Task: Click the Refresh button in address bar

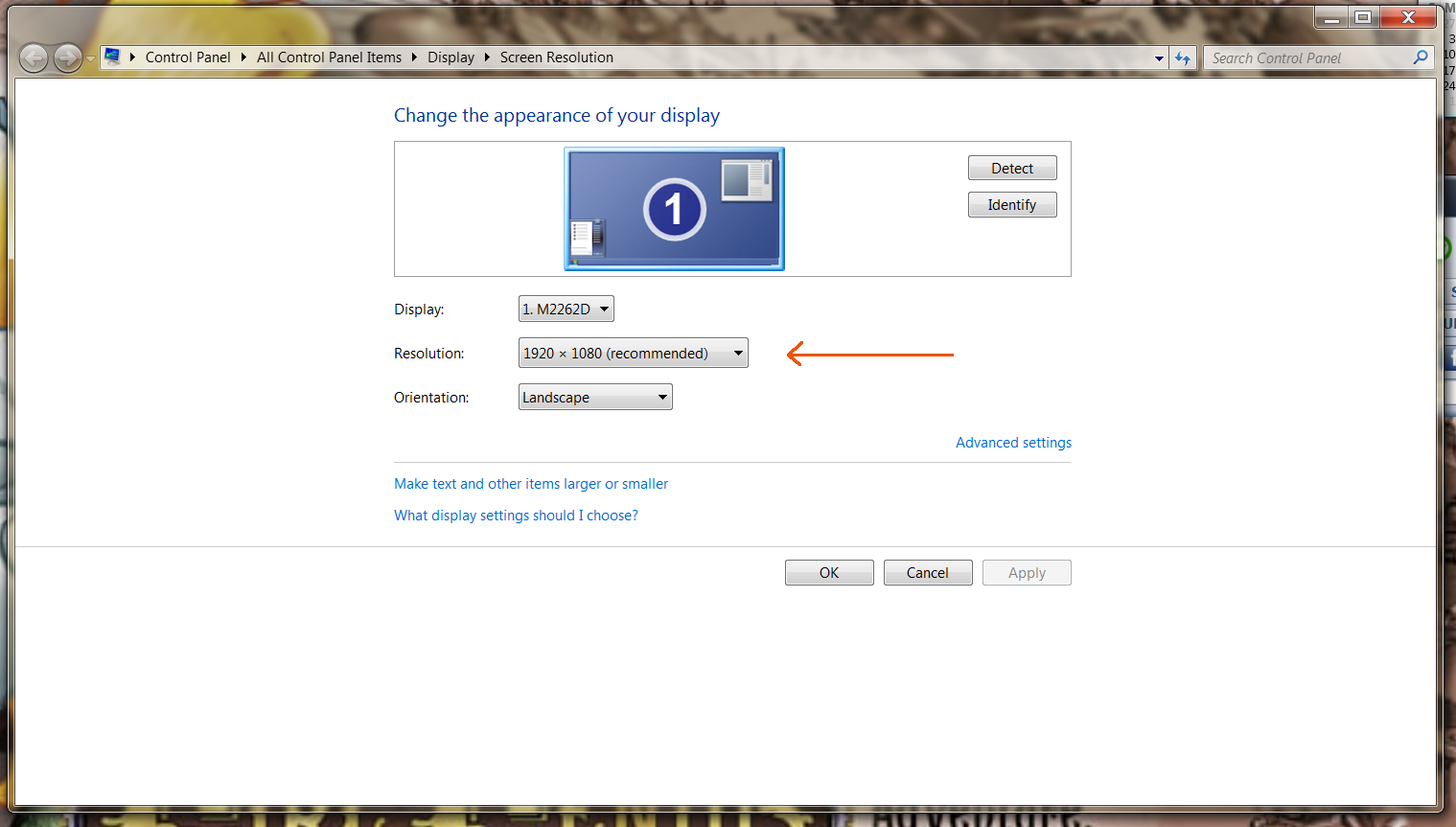Action: 1183,58
